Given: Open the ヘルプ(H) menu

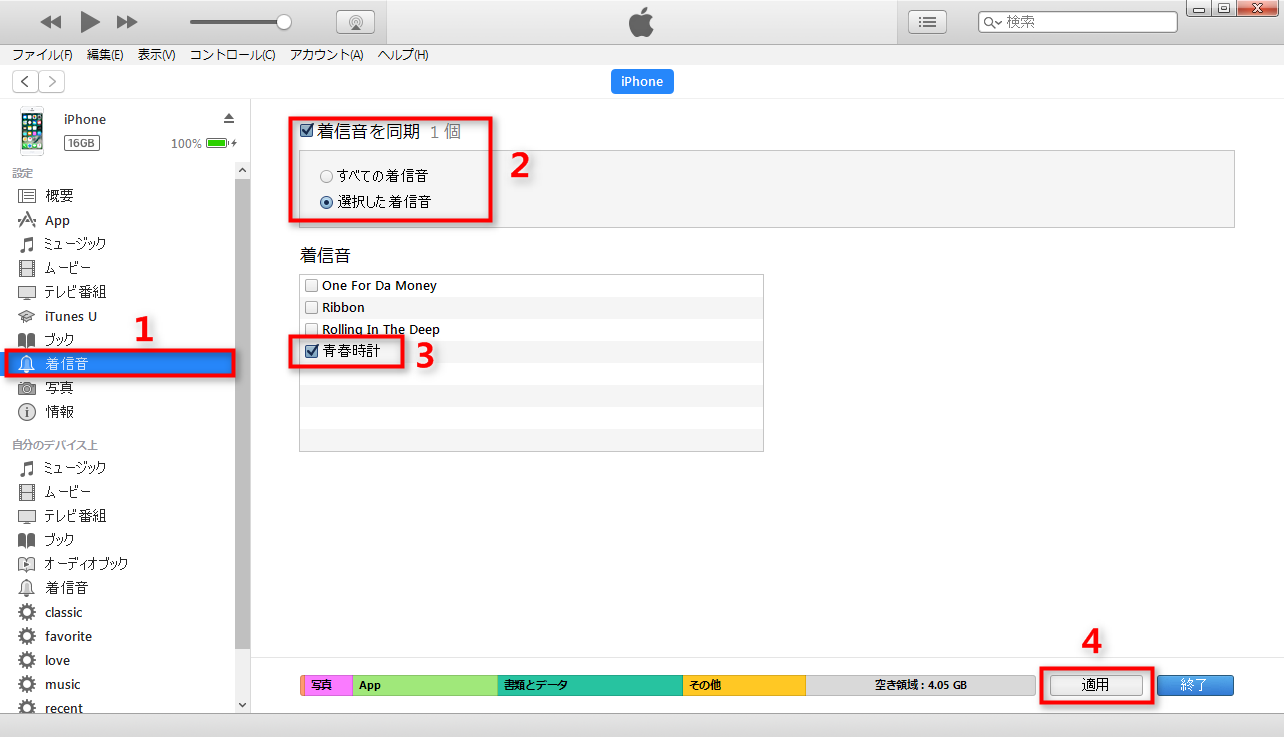Looking at the screenshot, I should coord(403,55).
